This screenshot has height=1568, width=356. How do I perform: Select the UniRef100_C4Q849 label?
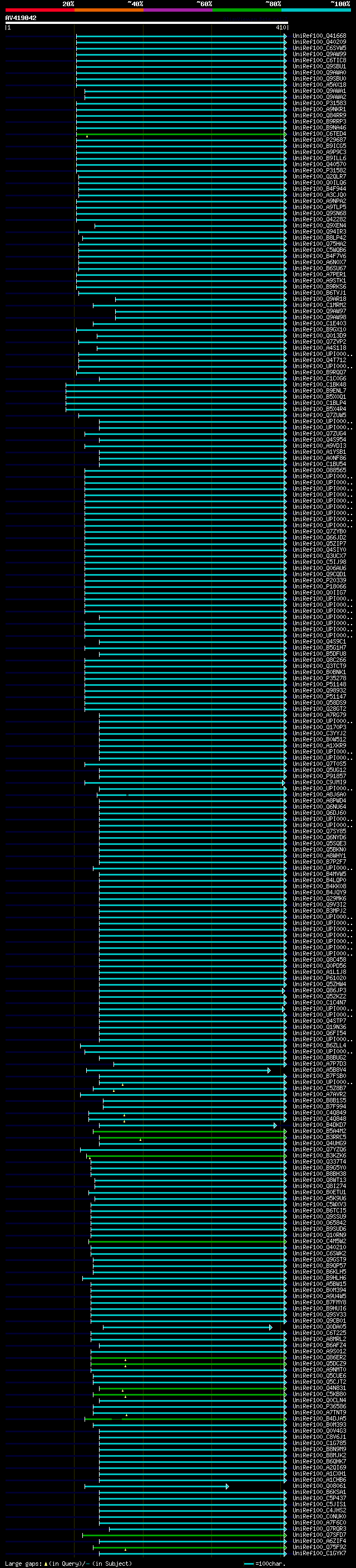point(319,1112)
